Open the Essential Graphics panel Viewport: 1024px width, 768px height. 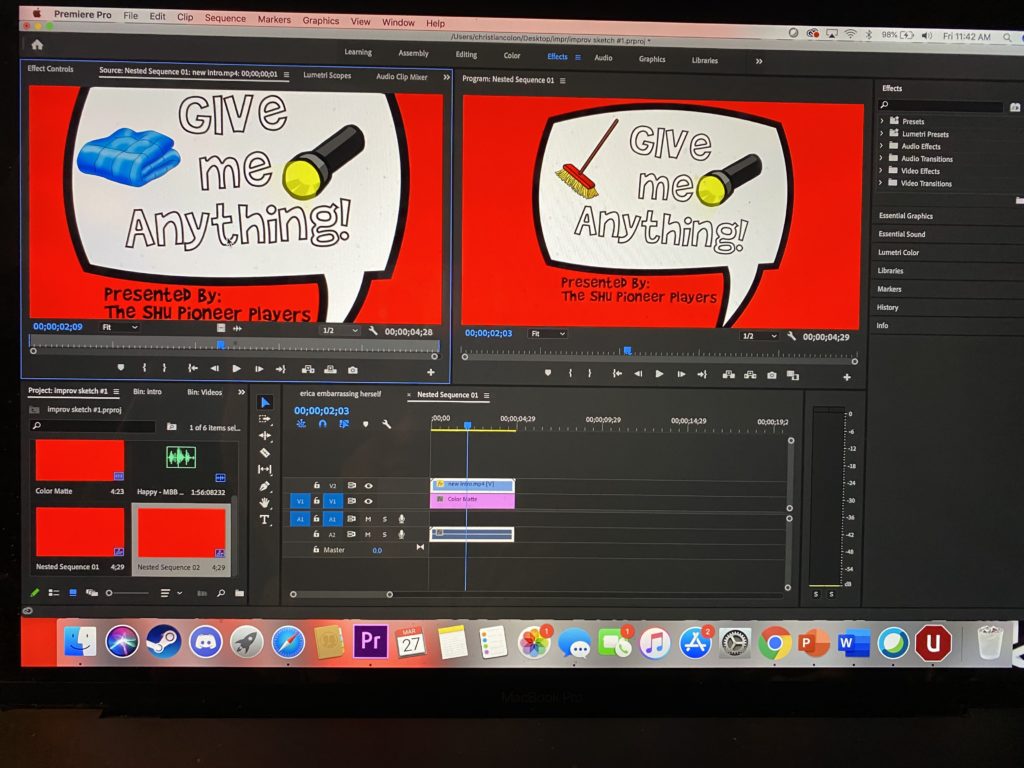point(905,216)
